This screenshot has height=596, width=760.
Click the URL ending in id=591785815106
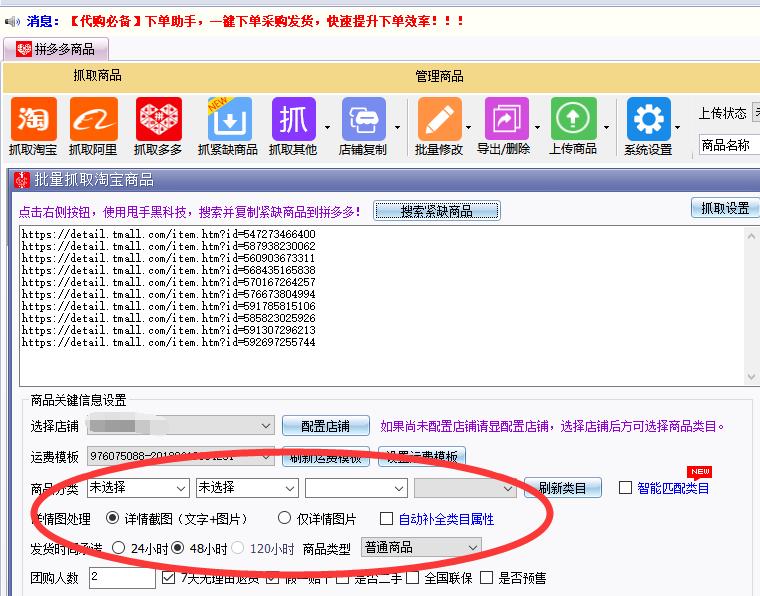(x=169, y=306)
